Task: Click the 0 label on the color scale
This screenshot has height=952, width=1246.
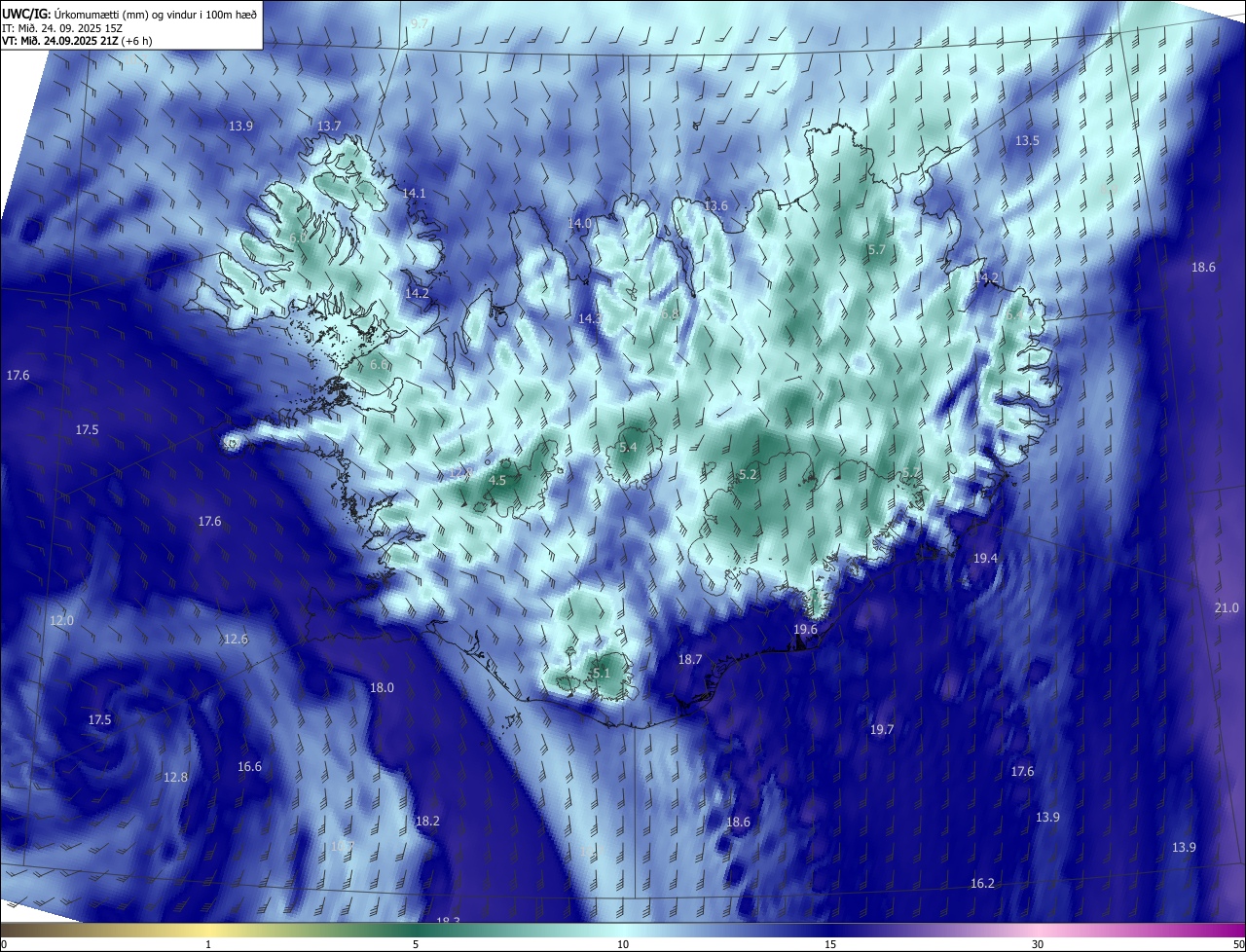Action: (4, 945)
